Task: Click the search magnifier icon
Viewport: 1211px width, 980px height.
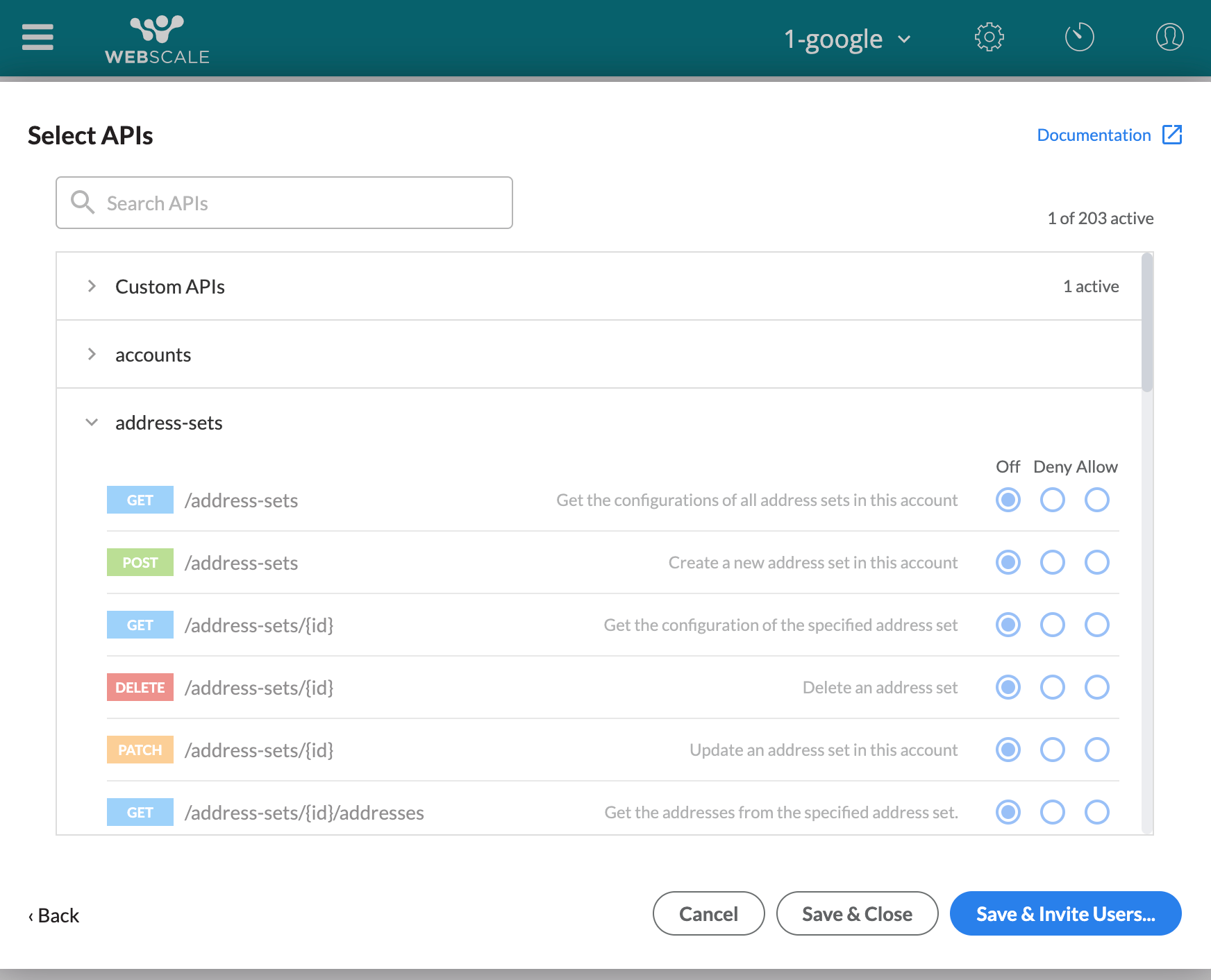Action: (x=83, y=202)
